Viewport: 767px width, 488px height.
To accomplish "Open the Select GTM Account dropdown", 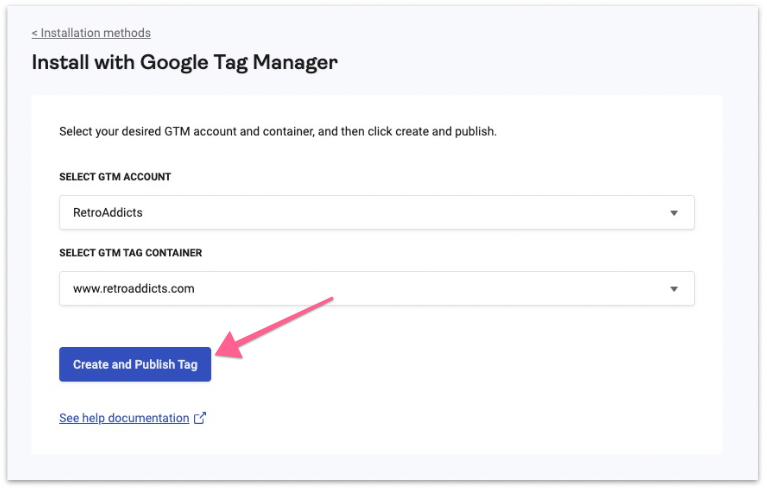I will click(376, 212).
